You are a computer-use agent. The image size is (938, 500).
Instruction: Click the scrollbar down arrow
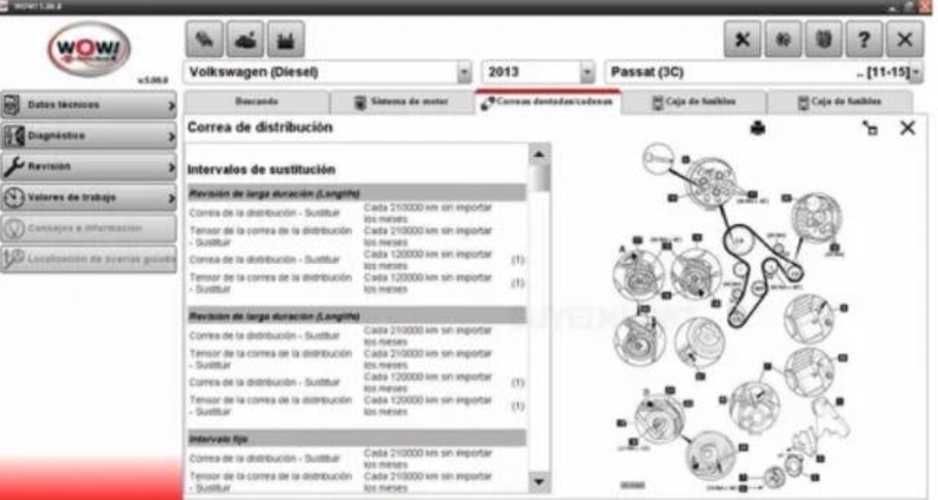point(539,481)
